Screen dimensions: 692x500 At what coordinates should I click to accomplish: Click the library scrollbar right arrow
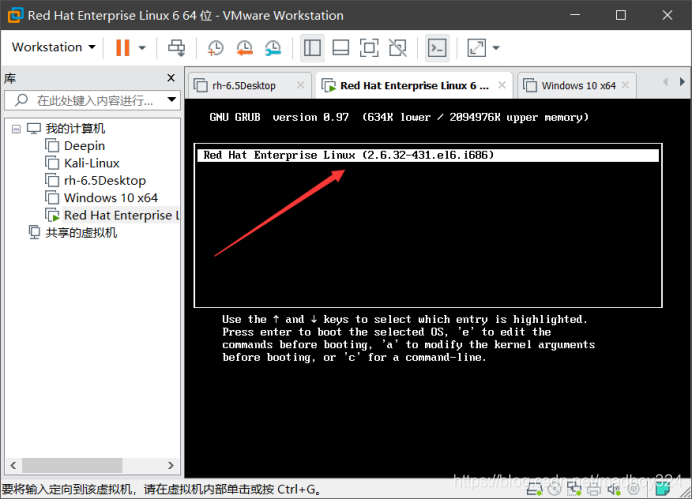coord(171,465)
